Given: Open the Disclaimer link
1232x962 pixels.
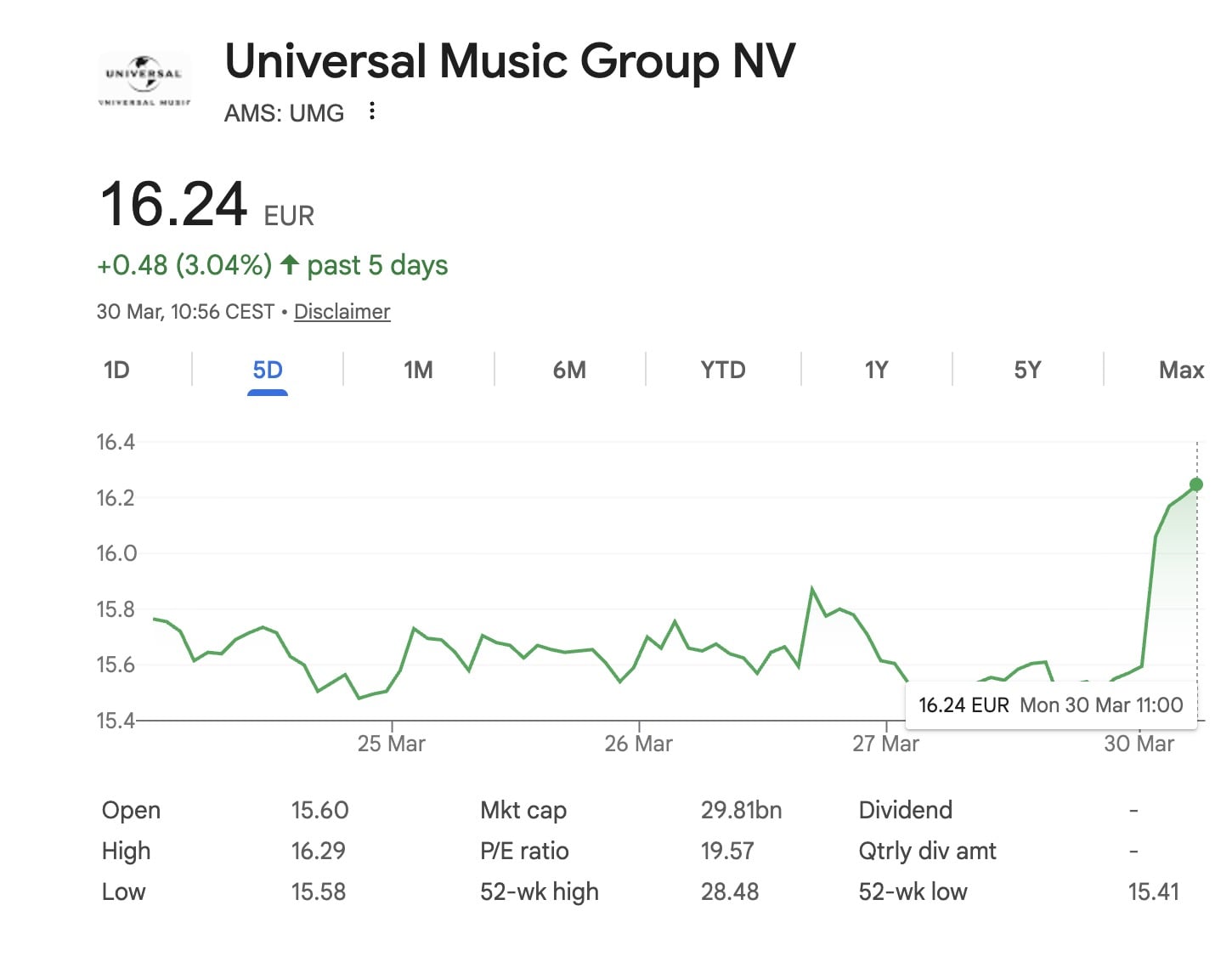Looking at the screenshot, I should click(342, 312).
